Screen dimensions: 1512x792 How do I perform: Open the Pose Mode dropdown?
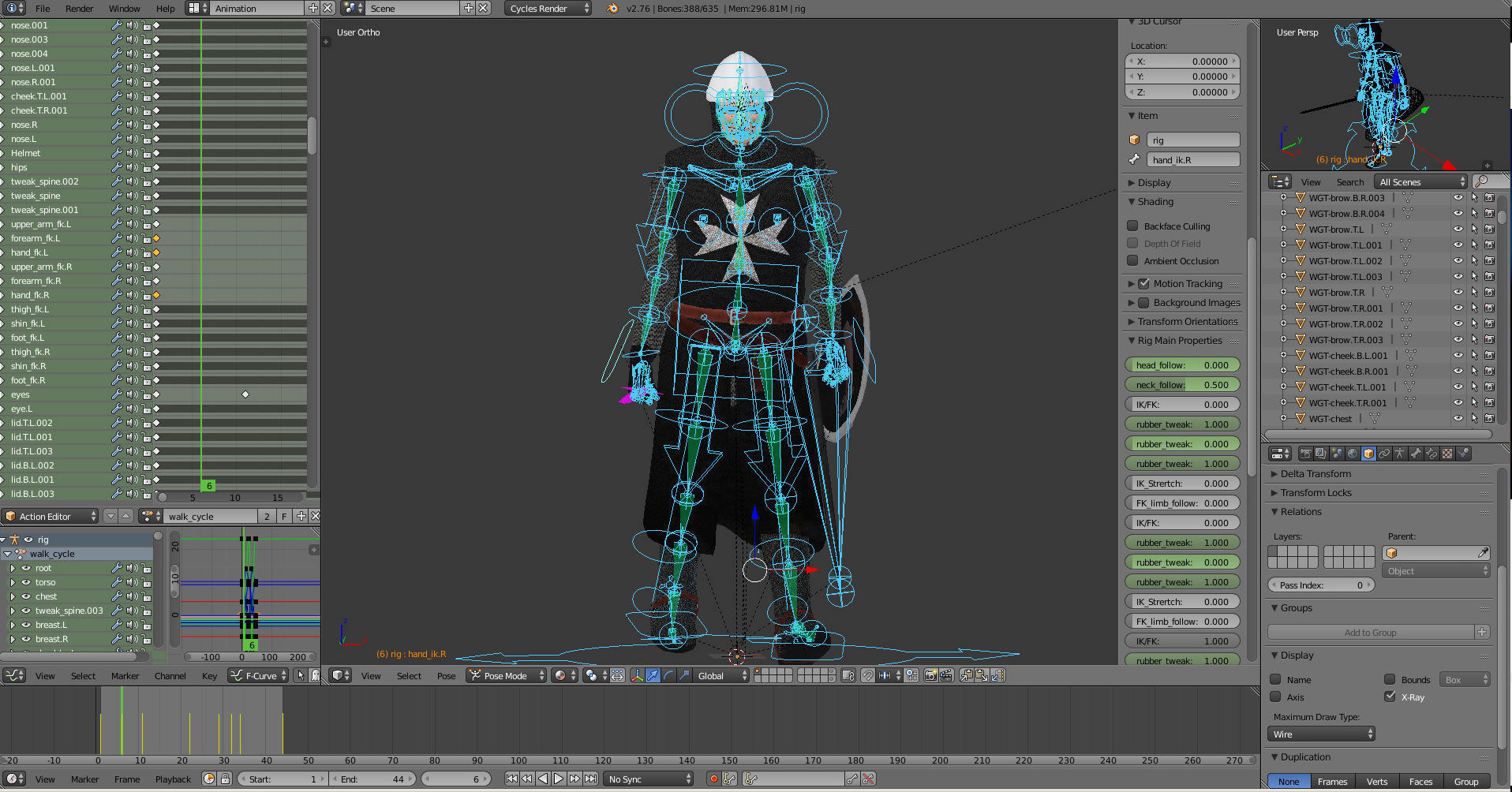(506, 676)
